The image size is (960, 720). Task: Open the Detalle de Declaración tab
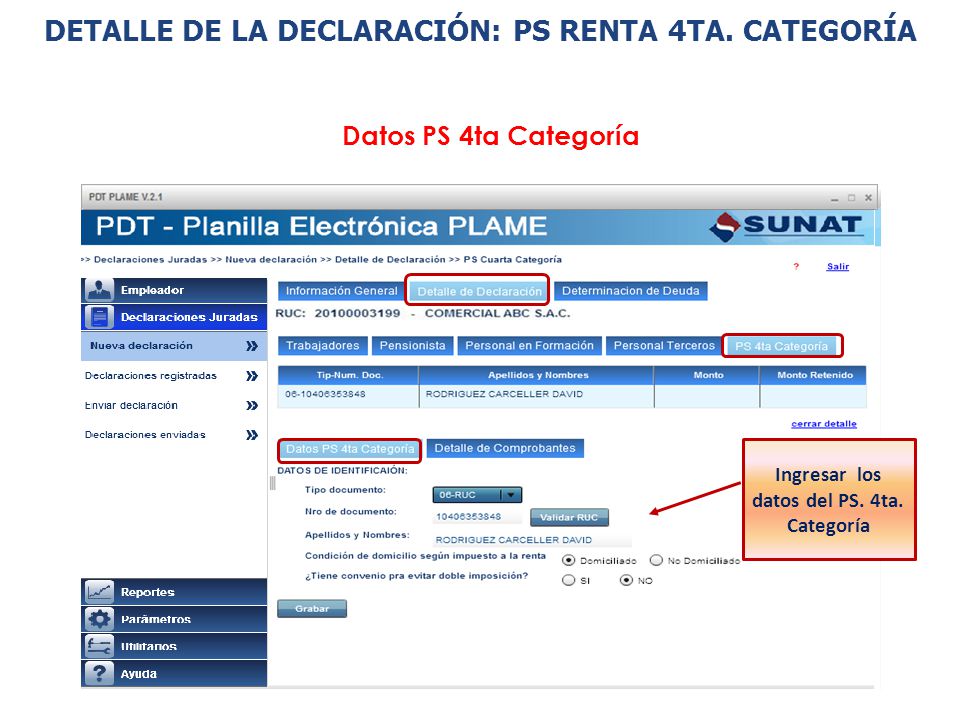[x=479, y=291]
